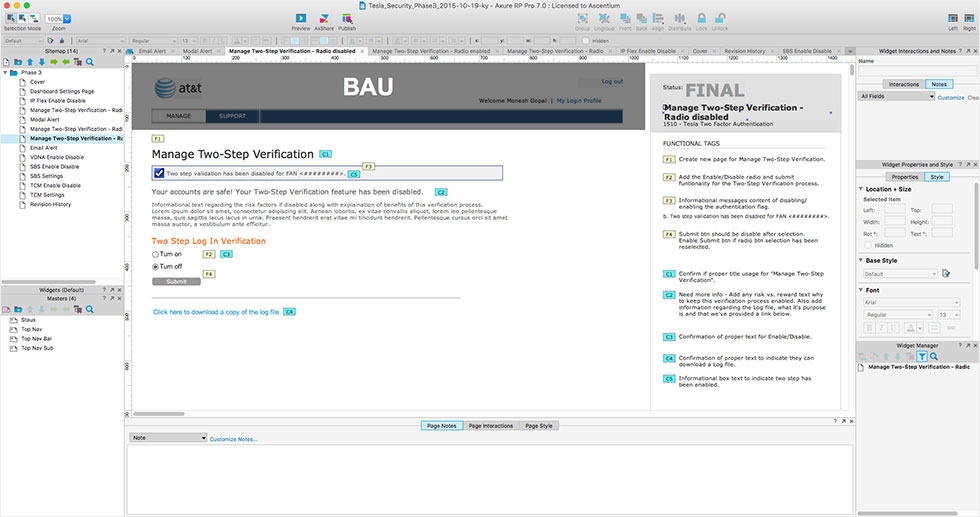Click the Group widgets icon

pos(582,19)
